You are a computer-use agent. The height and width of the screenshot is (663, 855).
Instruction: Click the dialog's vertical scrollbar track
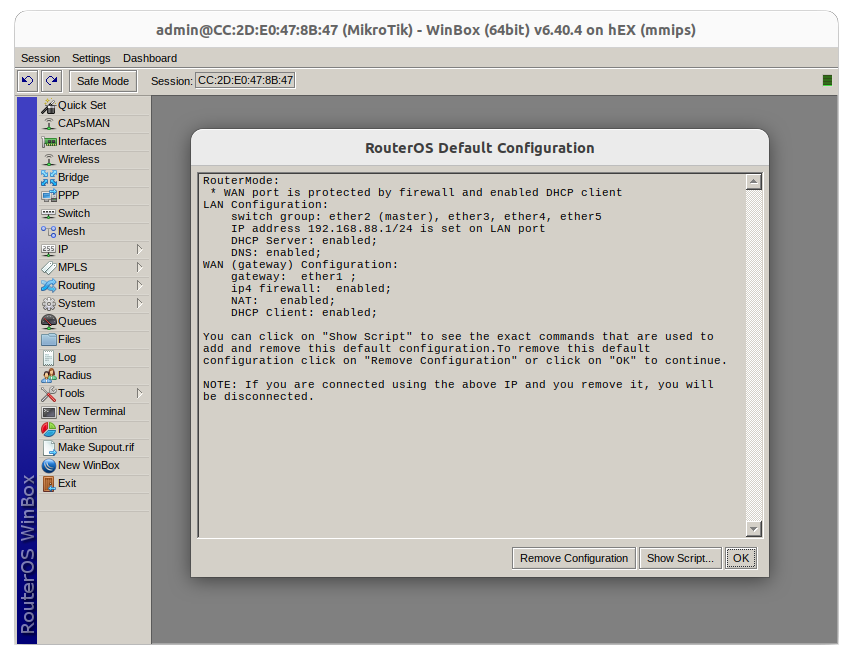click(754, 355)
